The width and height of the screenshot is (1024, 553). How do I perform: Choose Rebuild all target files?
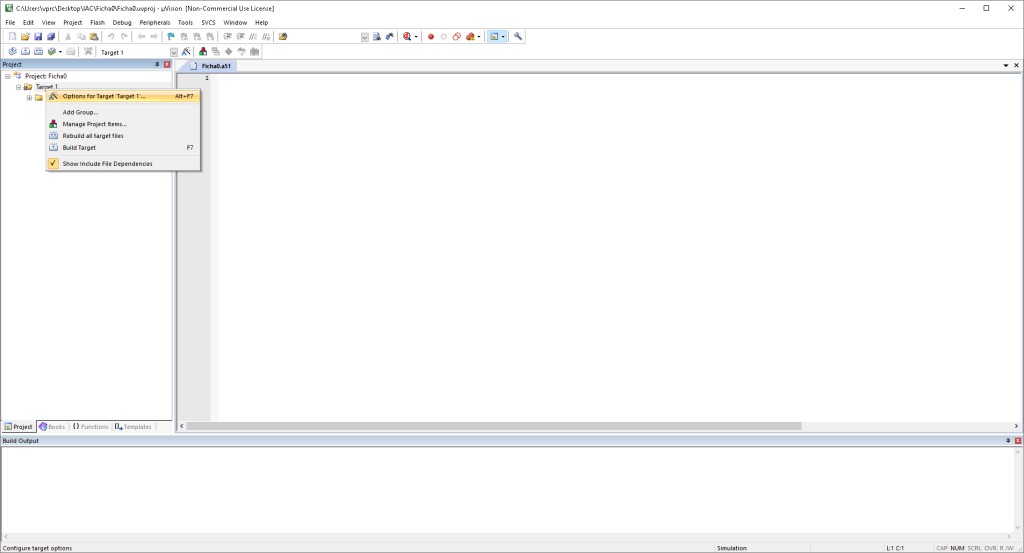(x=93, y=136)
